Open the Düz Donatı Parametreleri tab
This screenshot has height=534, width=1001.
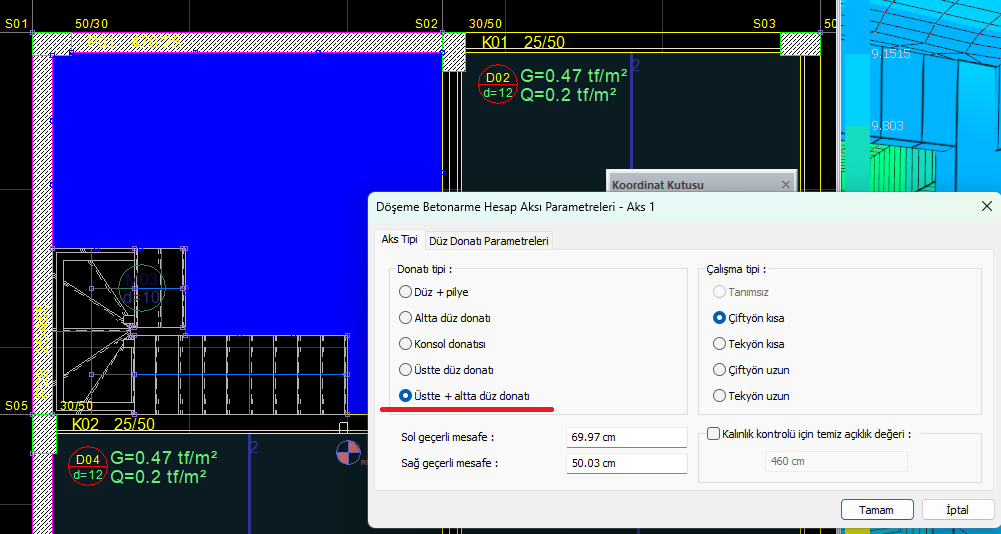click(x=488, y=241)
